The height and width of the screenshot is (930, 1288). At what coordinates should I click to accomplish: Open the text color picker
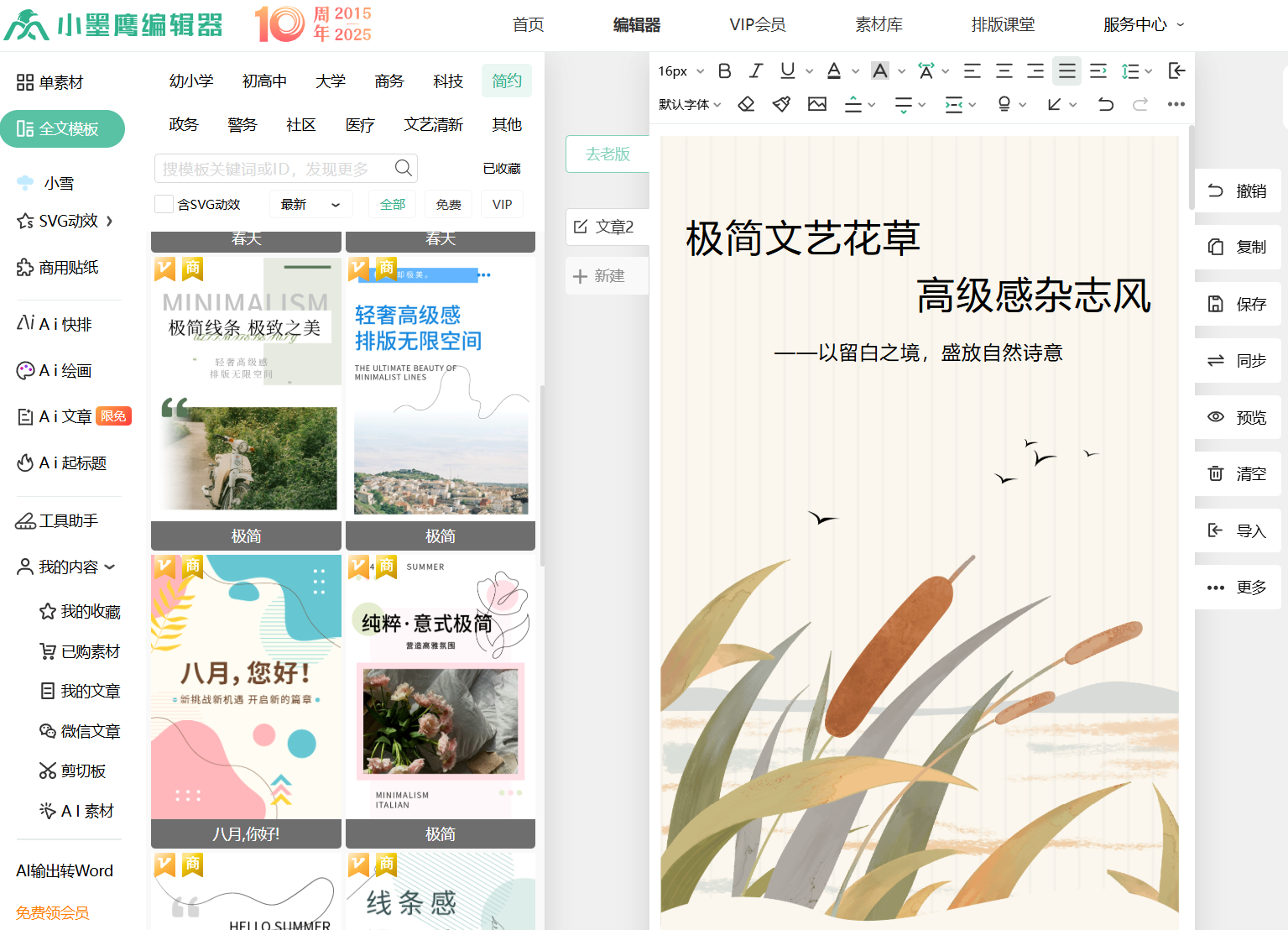coord(834,71)
